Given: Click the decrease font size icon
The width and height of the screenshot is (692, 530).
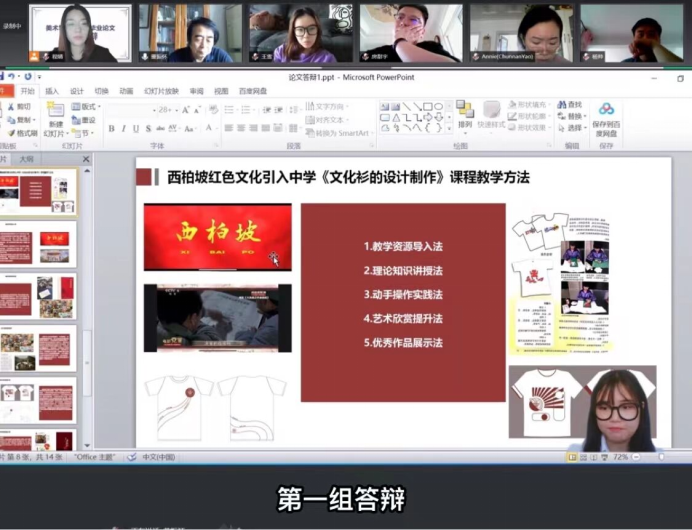Looking at the screenshot, I should coord(197,110).
